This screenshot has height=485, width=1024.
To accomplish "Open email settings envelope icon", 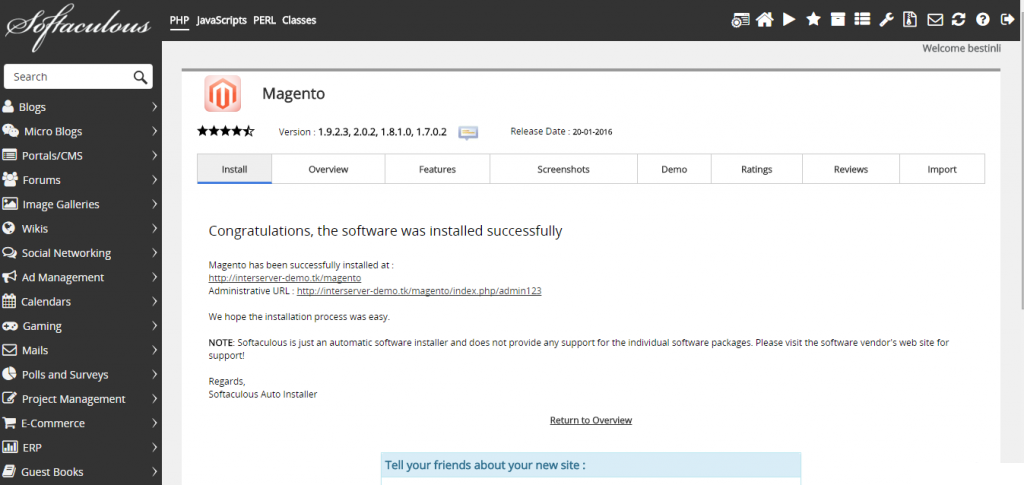I will [x=935, y=20].
